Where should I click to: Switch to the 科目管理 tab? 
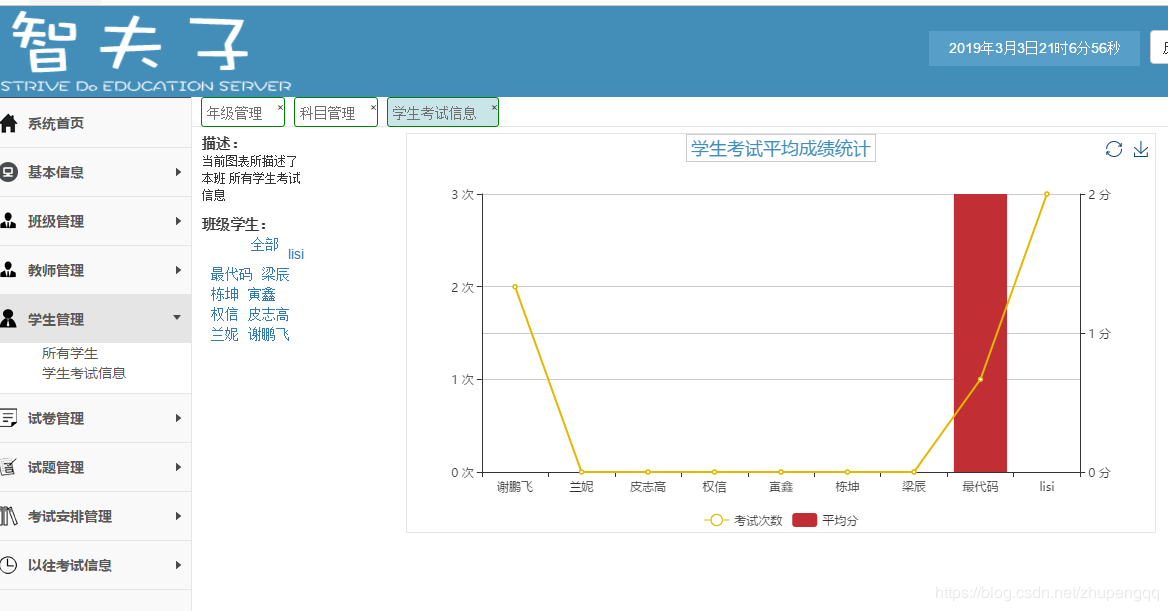click(x=328, y=114)
